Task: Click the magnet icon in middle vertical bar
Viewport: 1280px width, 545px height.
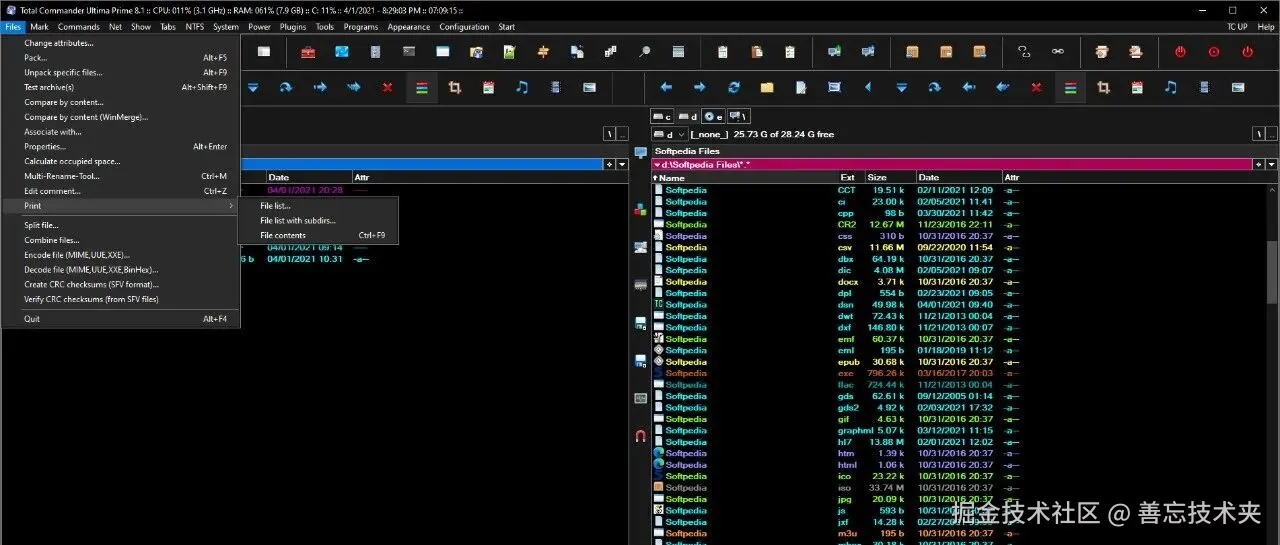Action: 640,436
